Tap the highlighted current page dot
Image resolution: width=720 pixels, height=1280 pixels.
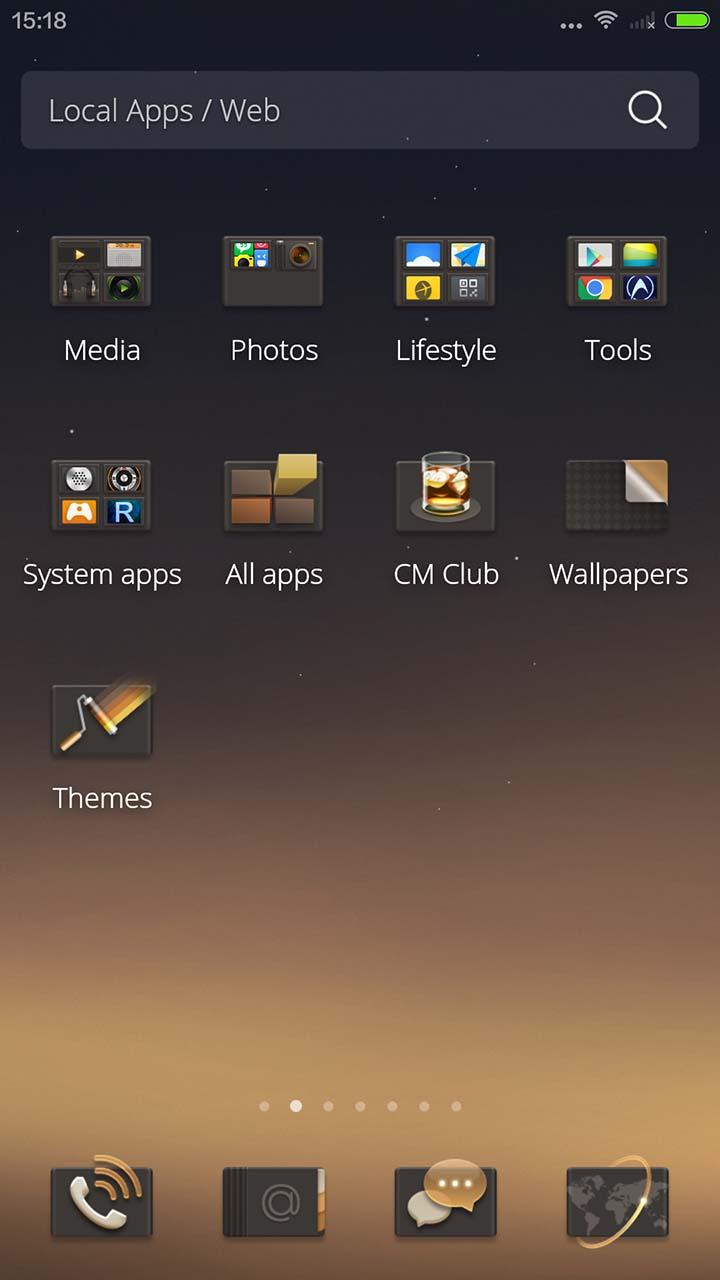296,1106
